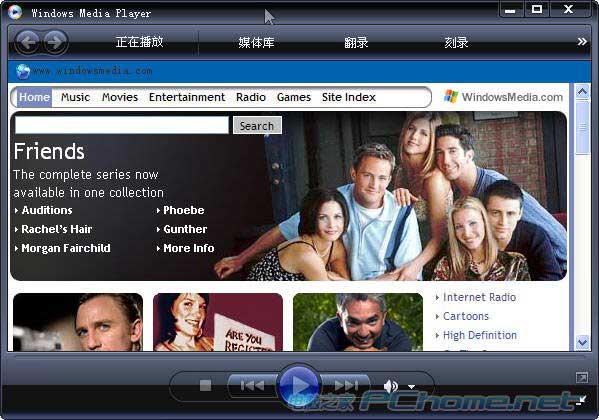
Task: Open the Cartoons link
Action: pos(466,316)
